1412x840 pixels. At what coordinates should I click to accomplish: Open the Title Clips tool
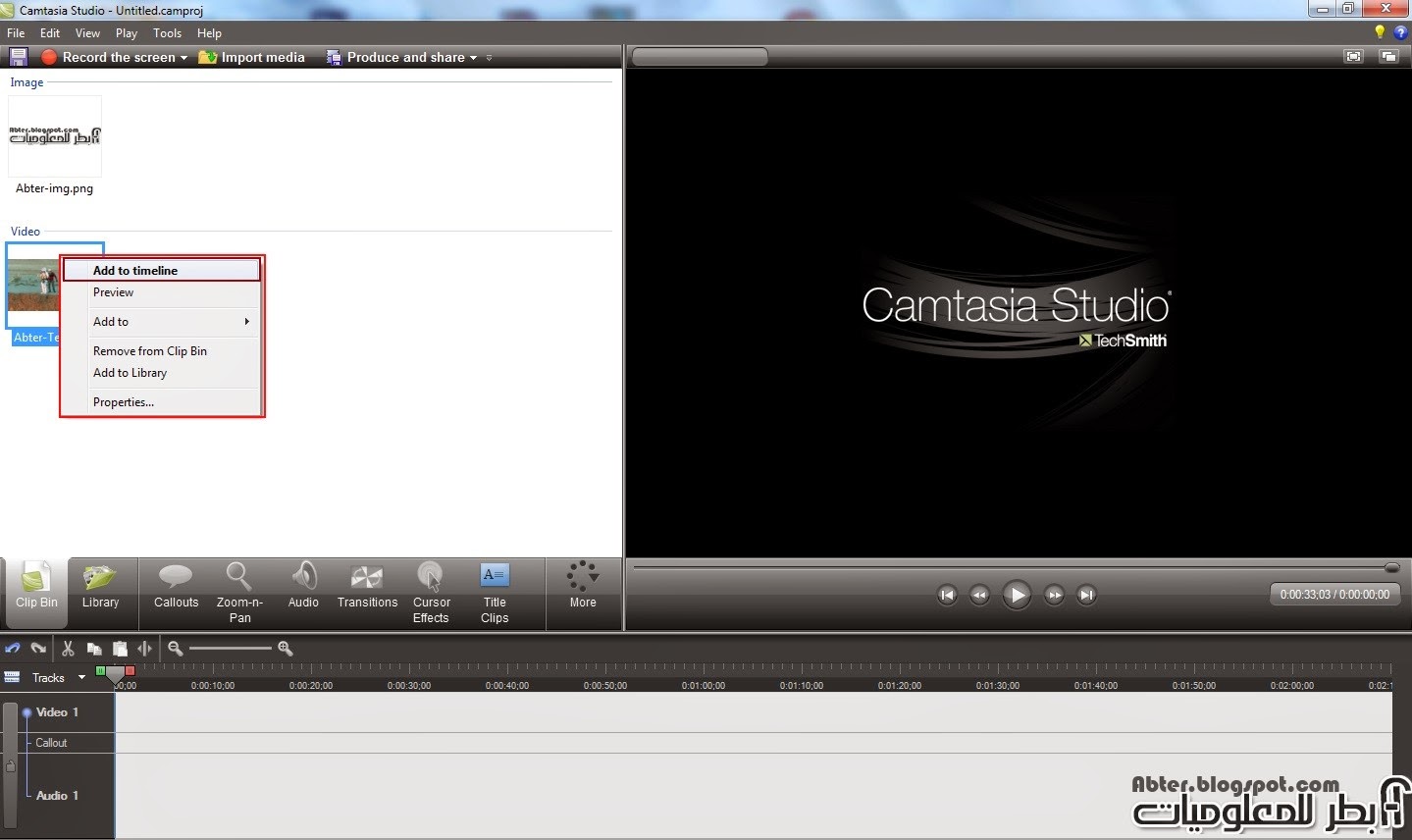click(495, 593)
